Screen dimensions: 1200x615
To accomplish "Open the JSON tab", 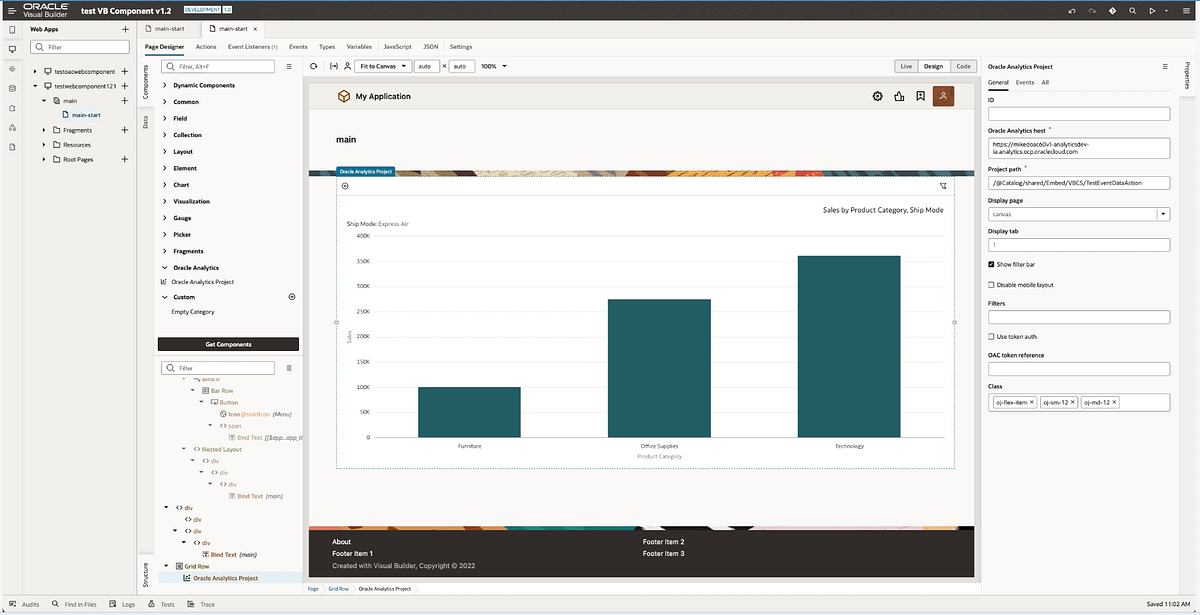I will (430, 46).
